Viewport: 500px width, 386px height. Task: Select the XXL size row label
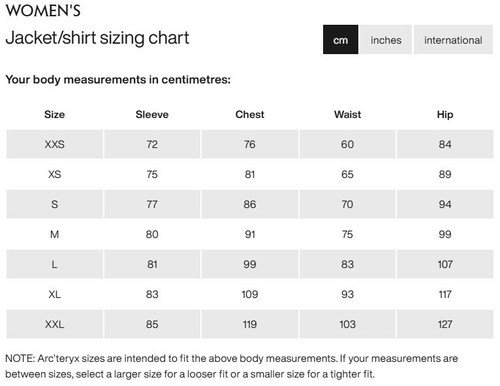tap(54, 324)
